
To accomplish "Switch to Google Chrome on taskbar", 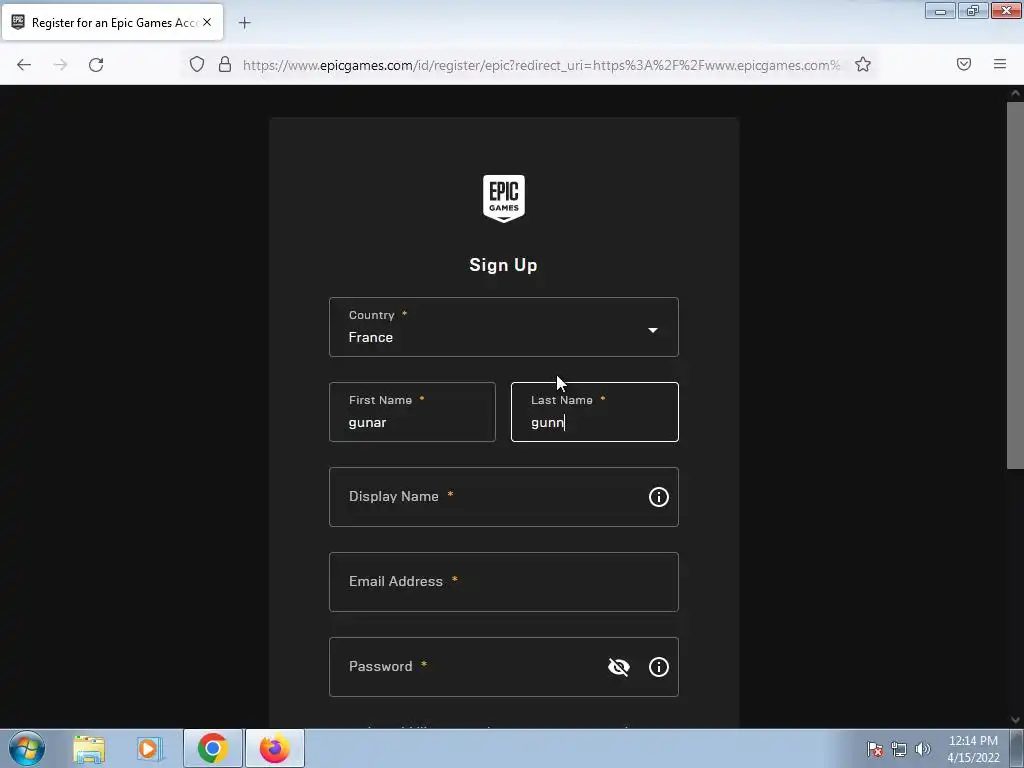I will tap(213, 748).
